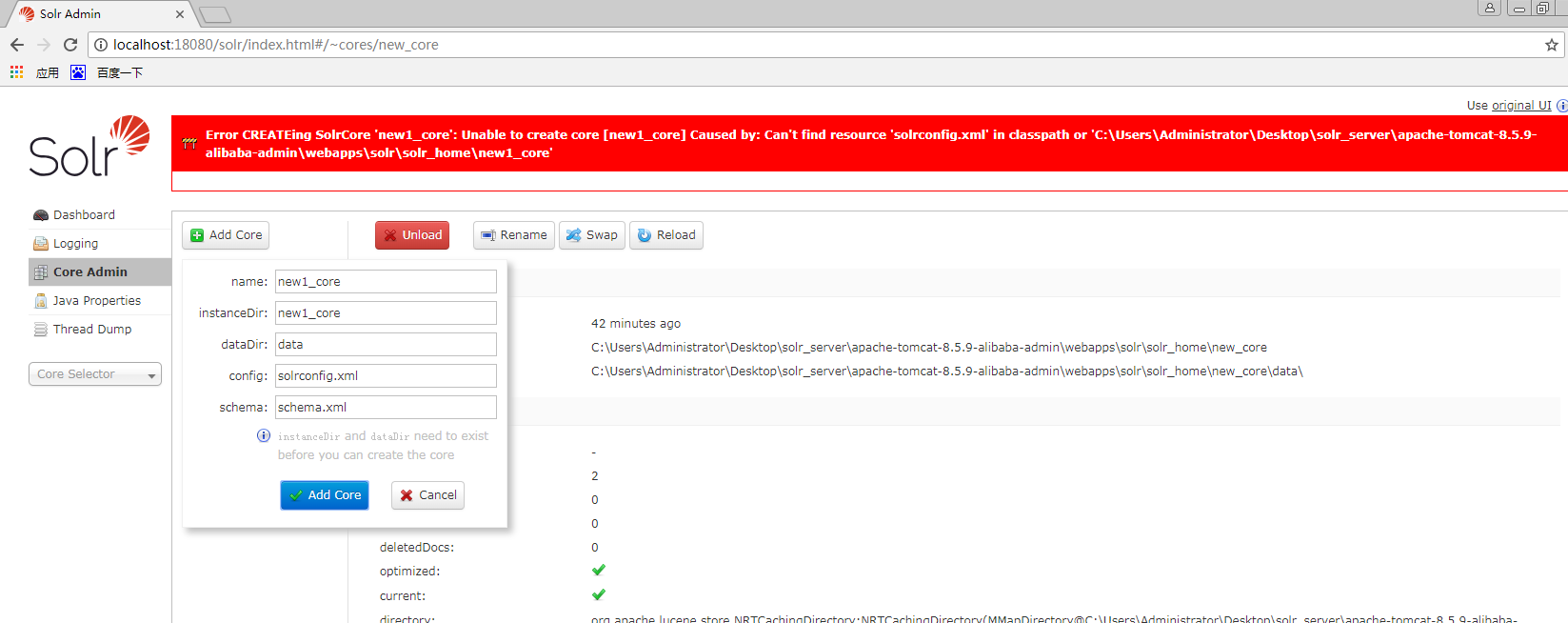Image resolution: width=1568 pixels, height=623 pixels.
Task: Click the browser forward arrow
Action: pyautogui.click(x=44, y=45)
